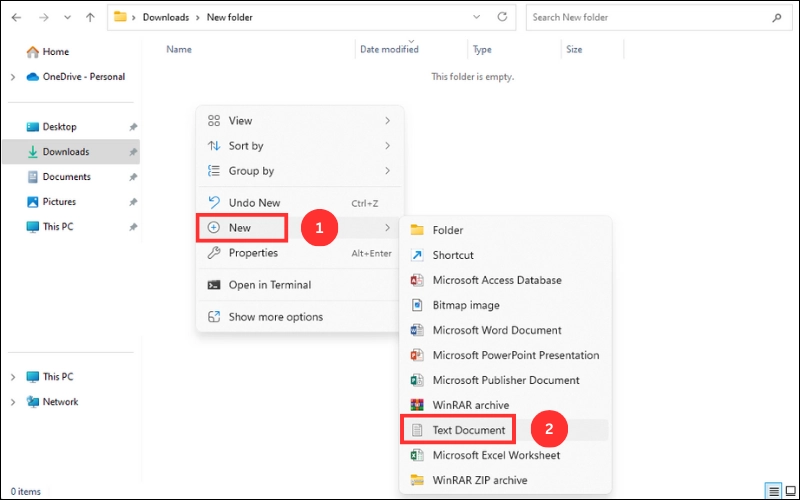Click the Microsoft Word Document icon
This screenshot has height=500, width=800.
(417, 330)
